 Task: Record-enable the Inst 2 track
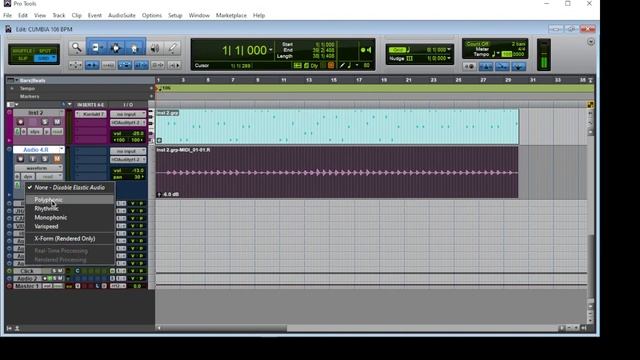tap(20, 122)
